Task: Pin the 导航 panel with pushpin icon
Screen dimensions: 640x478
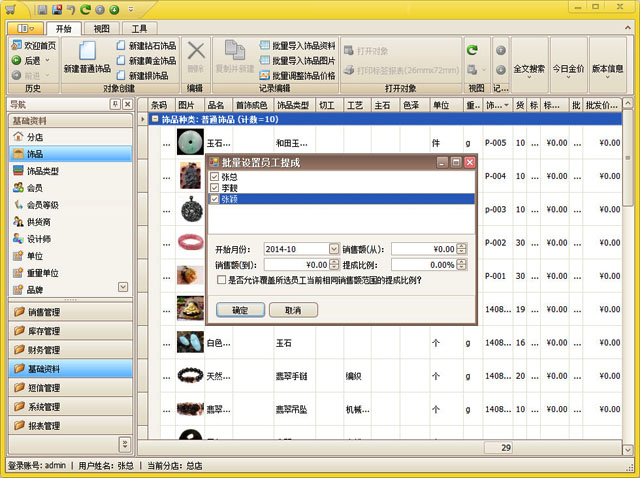Action: [x=115, y=104]
